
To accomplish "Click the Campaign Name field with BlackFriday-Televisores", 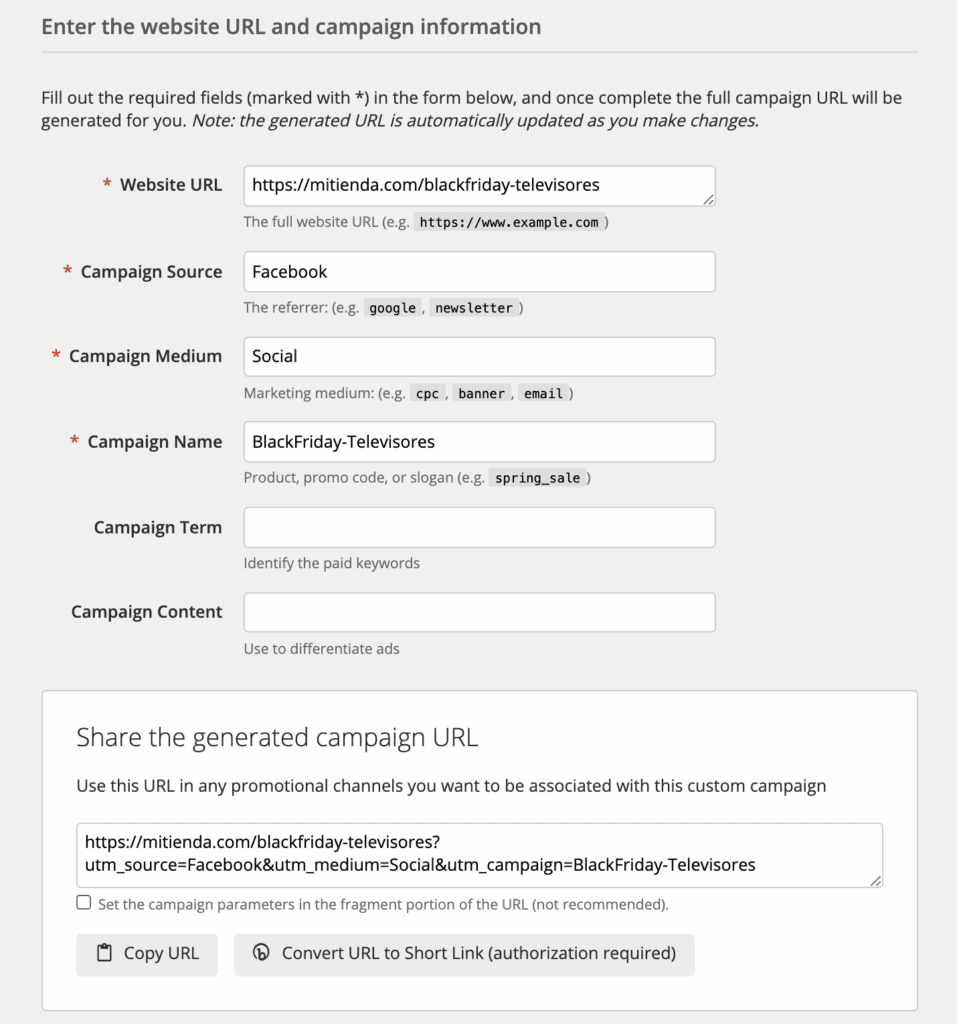I will (x=478, y=442).
